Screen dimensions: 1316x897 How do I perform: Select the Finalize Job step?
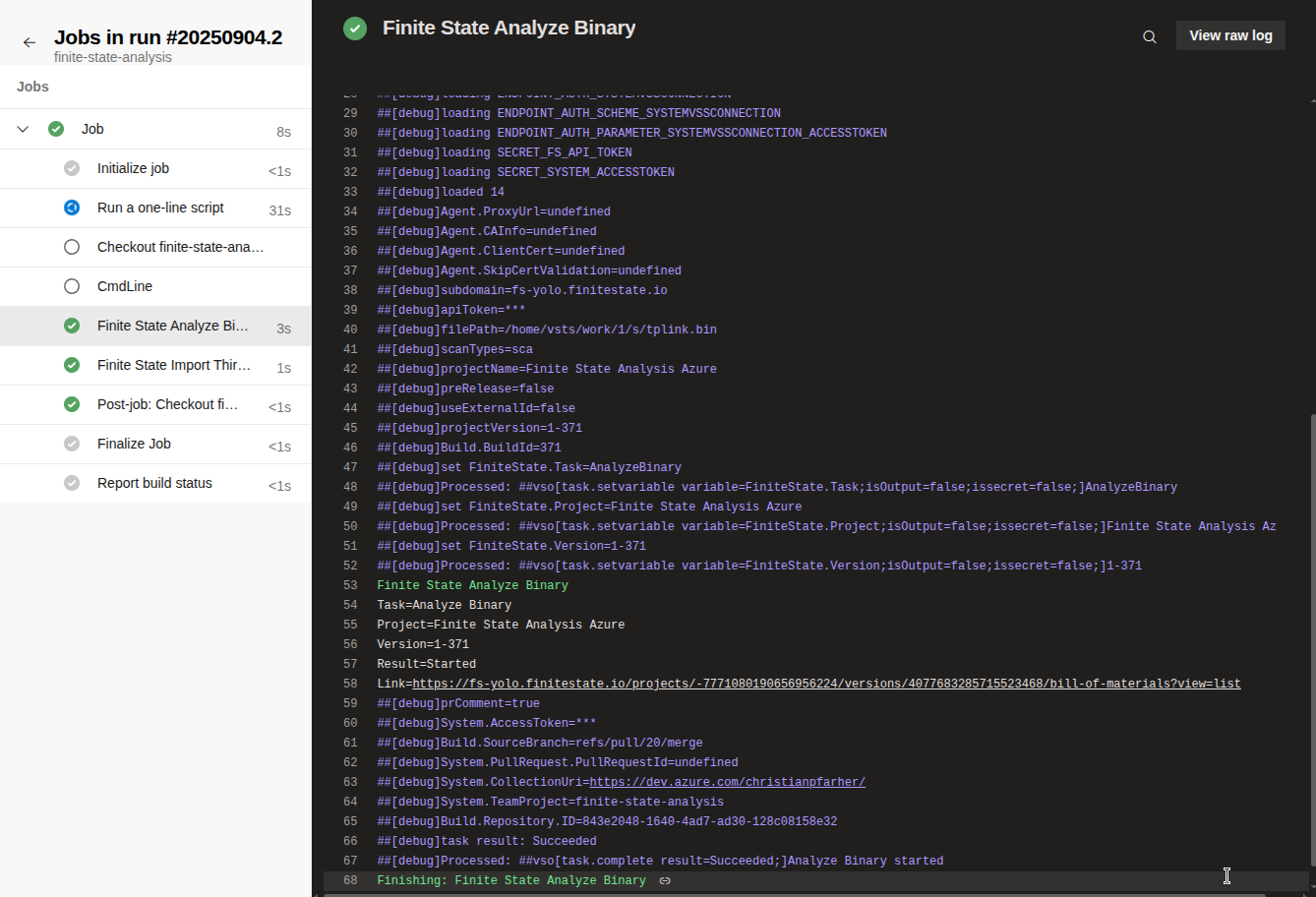pos(155,444)
